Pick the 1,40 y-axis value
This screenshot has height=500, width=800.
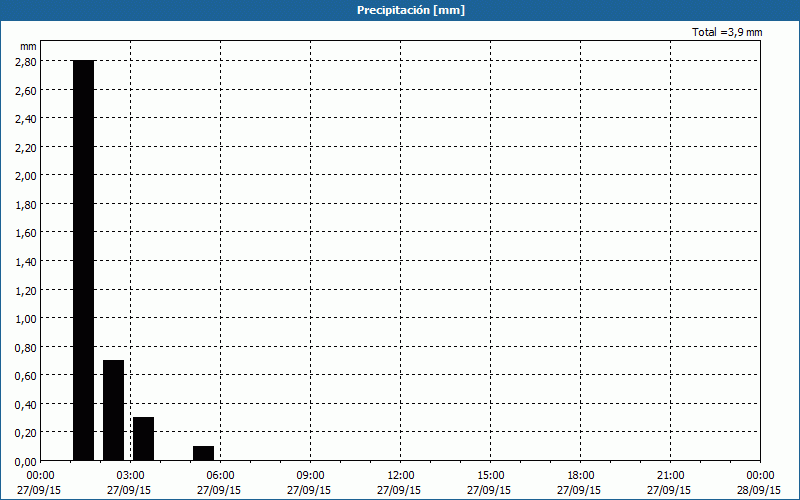[26, 261]
